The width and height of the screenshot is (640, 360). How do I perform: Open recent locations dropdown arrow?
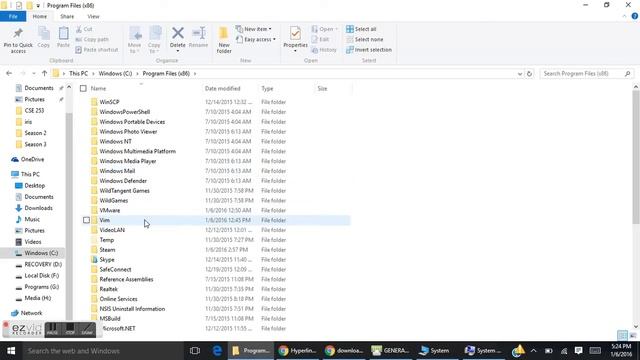(x=33, y=73)
